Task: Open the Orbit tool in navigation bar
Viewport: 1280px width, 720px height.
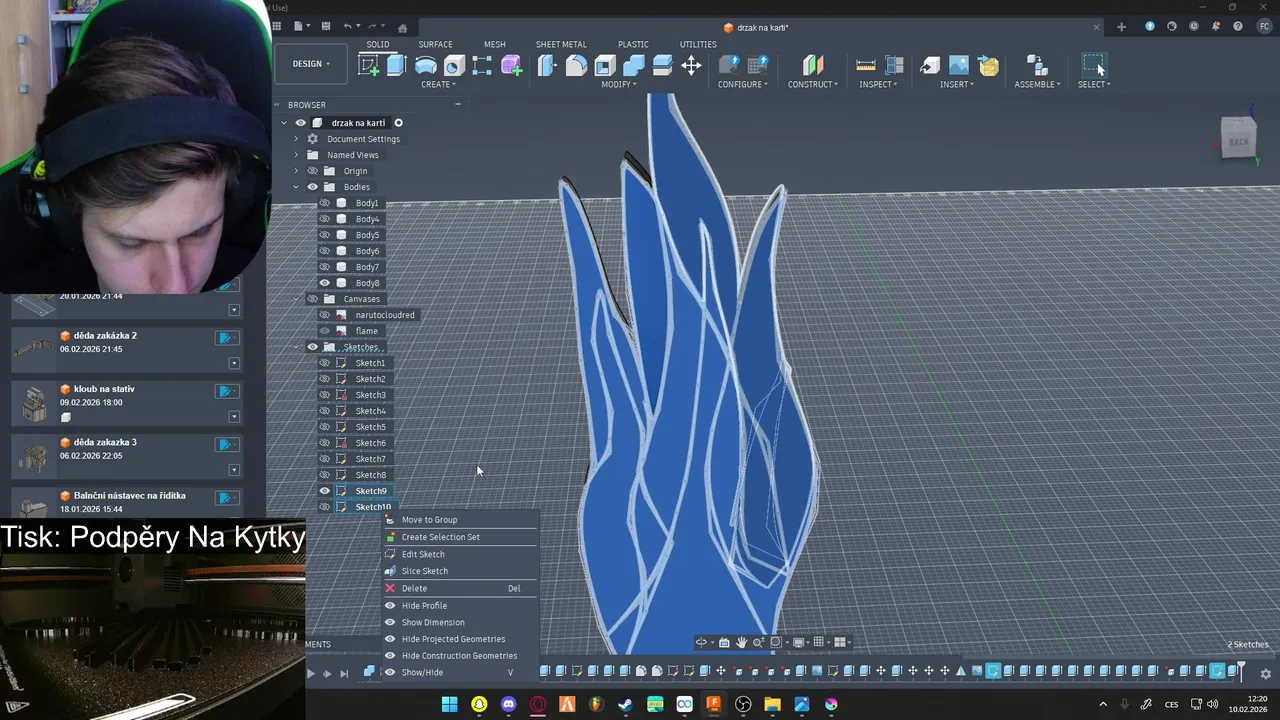Action: tap(701, 642)
